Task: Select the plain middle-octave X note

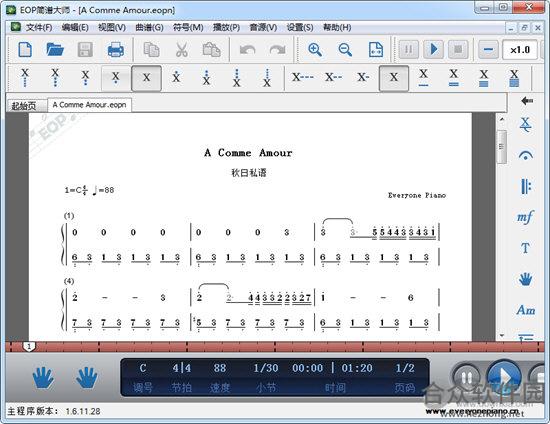Action: pyautogui.click(x=146, y=78)
